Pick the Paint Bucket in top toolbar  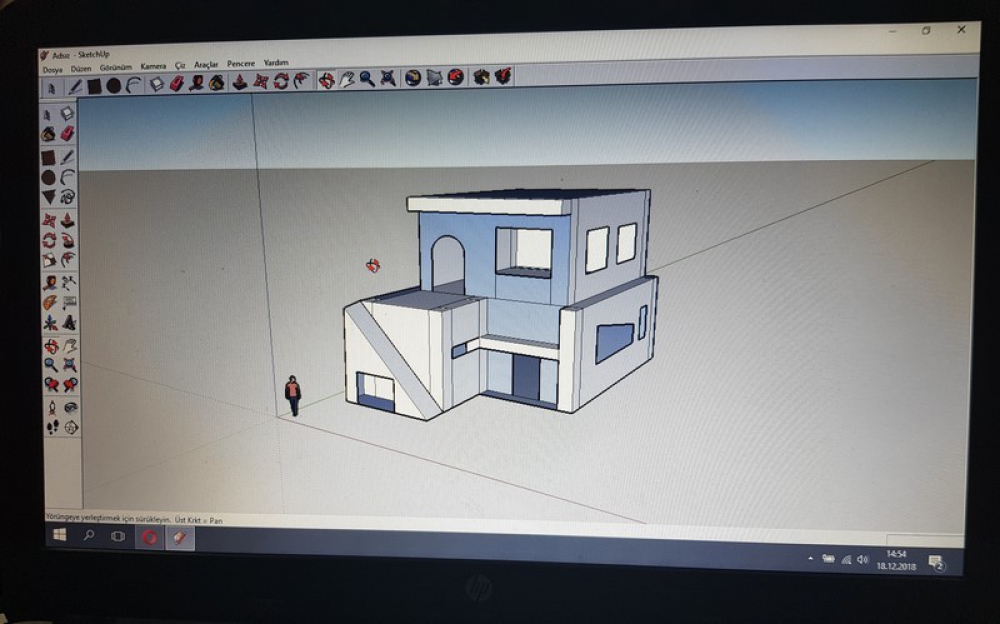point(217,83)
